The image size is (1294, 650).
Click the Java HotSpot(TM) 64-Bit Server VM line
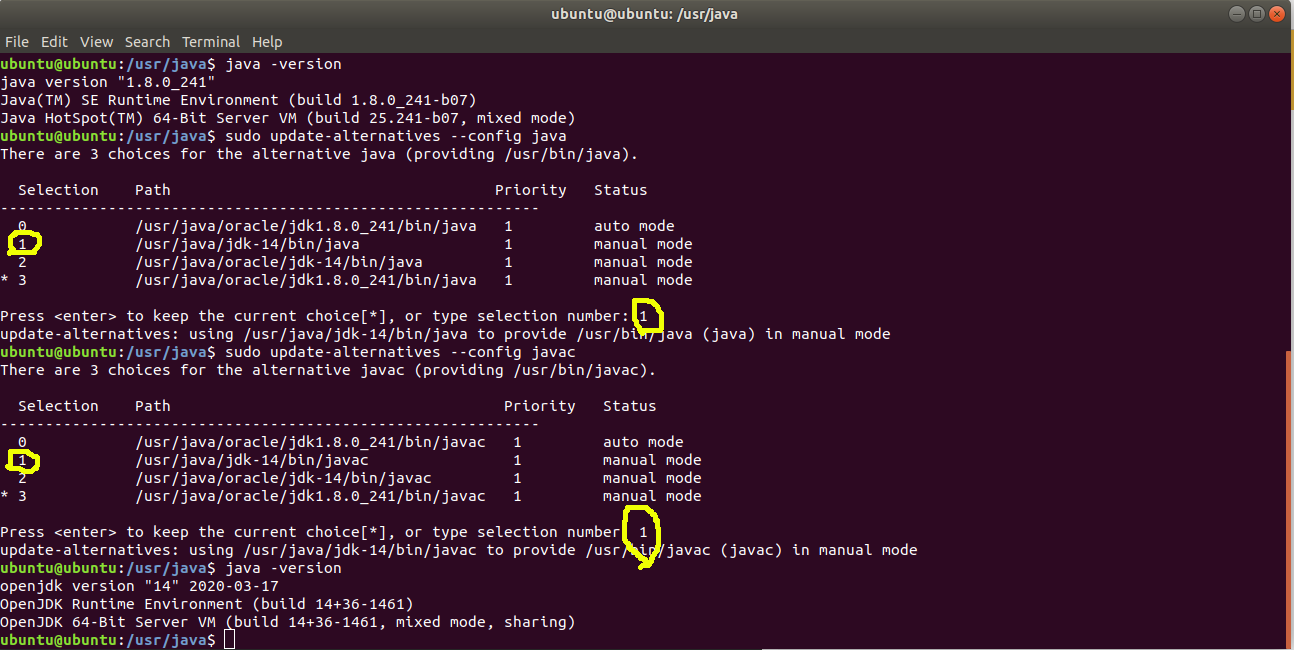pos(287,118)
